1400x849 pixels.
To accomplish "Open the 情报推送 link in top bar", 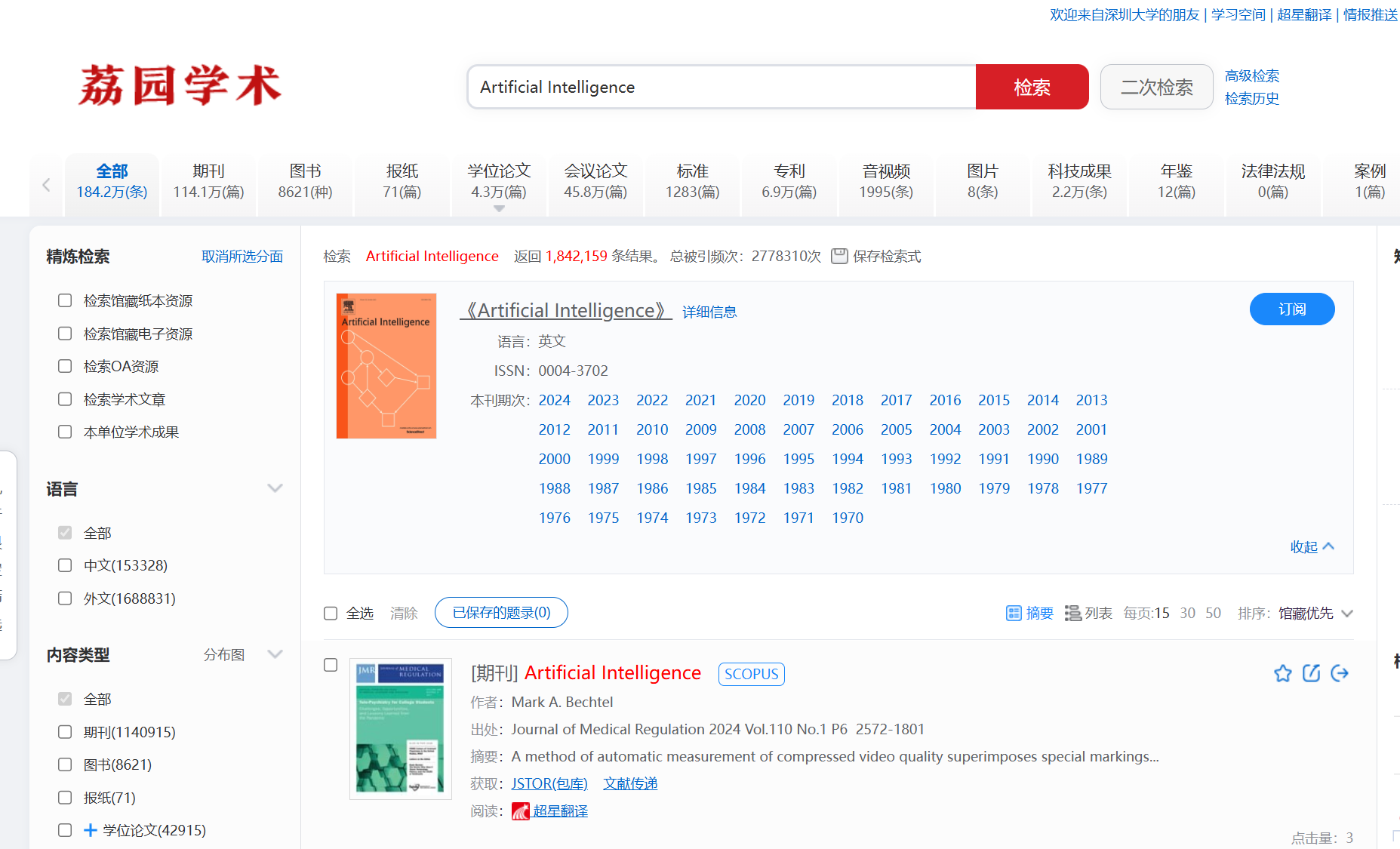I will tap(1371, 14).
